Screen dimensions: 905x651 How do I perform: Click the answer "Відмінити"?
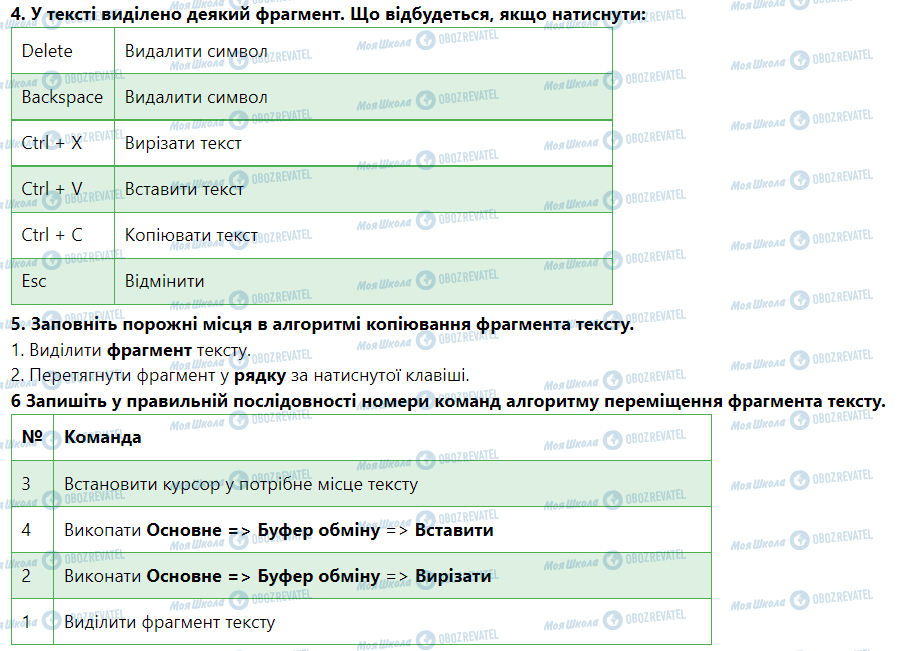[x=164, y=281]
